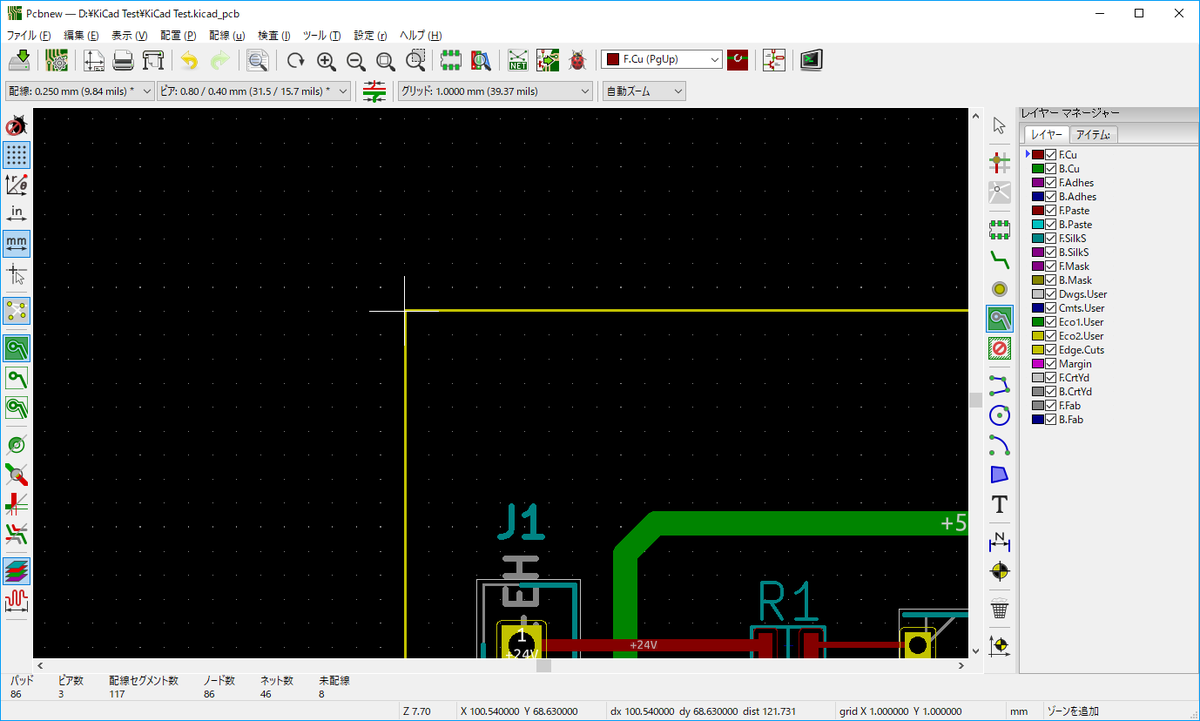Uncheck the Edge.Cuts layer checkbox
This screenshot has width=1200, height=721.
click(x=1051, y=350)
